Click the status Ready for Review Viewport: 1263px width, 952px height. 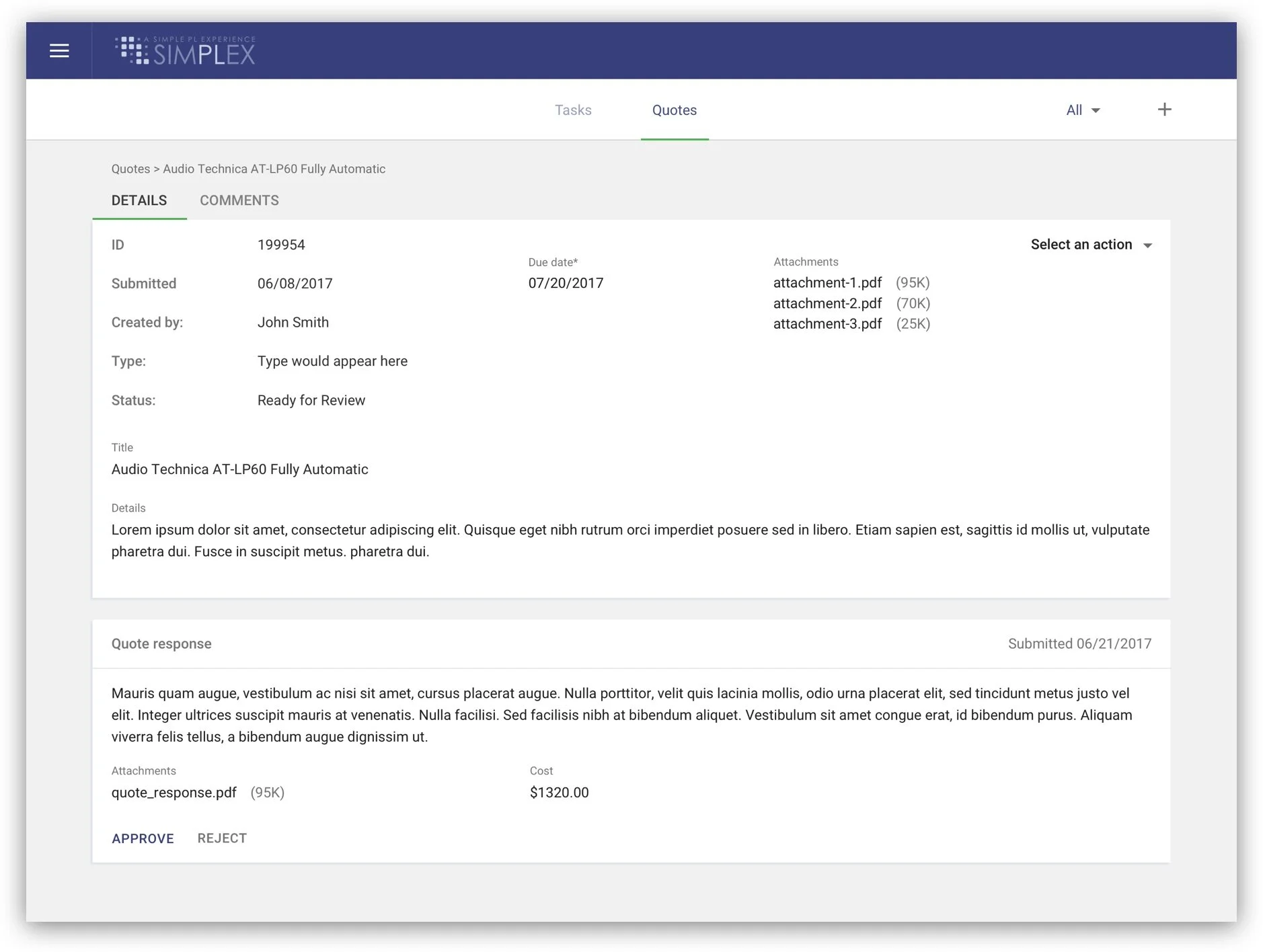[x=311, y=401]
